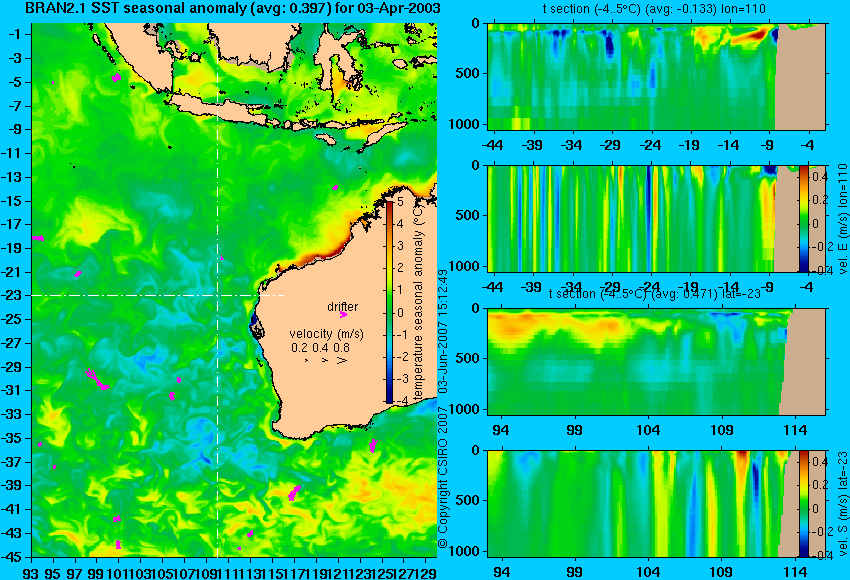Click the '03-Jun-2007 15:12:49' timestamp
This screenshot has width=850, height=580.
click(443, 331)
